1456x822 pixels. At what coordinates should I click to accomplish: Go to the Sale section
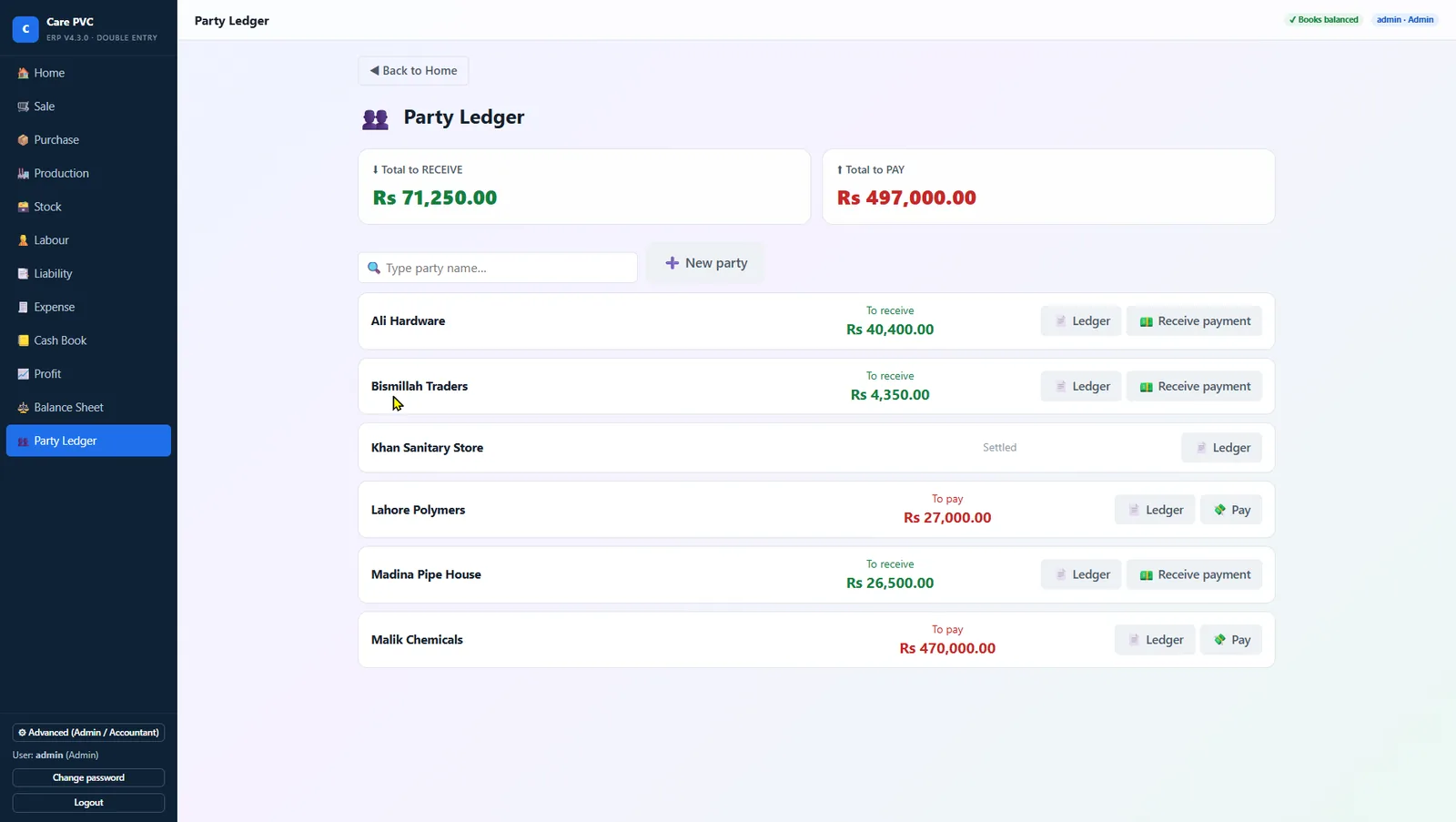click(88, 107)
